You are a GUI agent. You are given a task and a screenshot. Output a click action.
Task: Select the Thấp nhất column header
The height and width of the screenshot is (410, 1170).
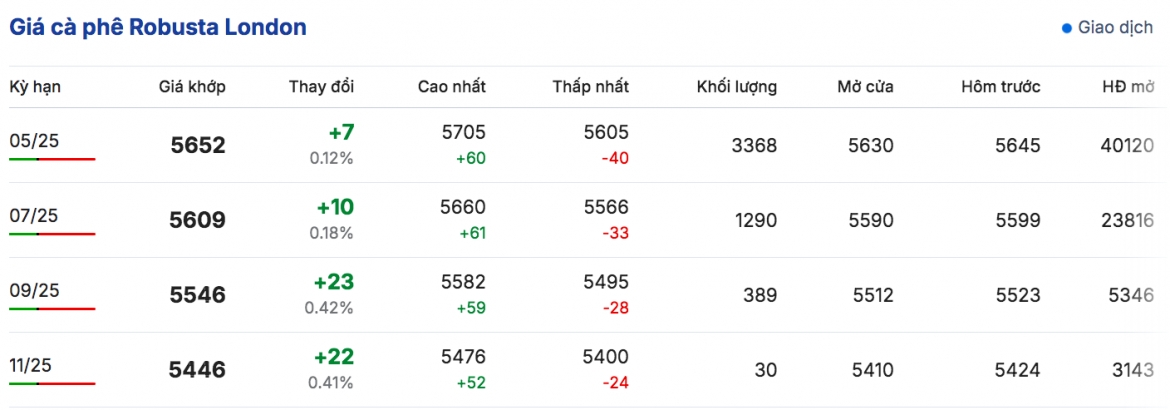pyautogui.click(x=591, y=87)
